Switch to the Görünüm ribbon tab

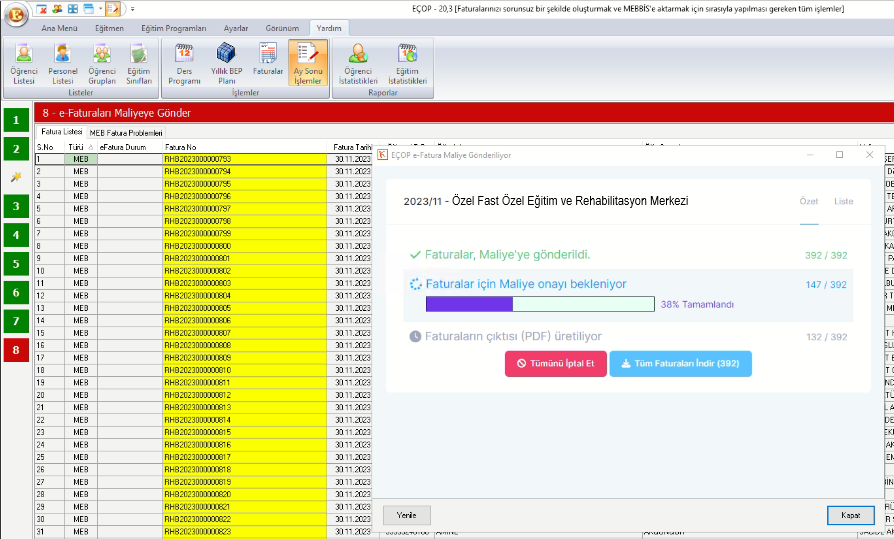(282, 28)
